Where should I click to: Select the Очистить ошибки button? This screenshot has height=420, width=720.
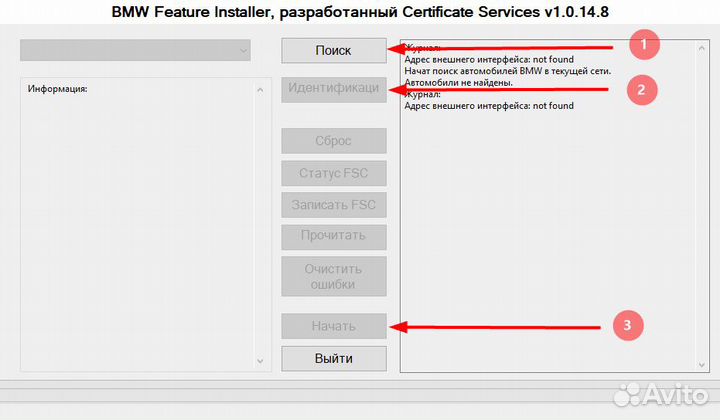(x=333, y=277)
